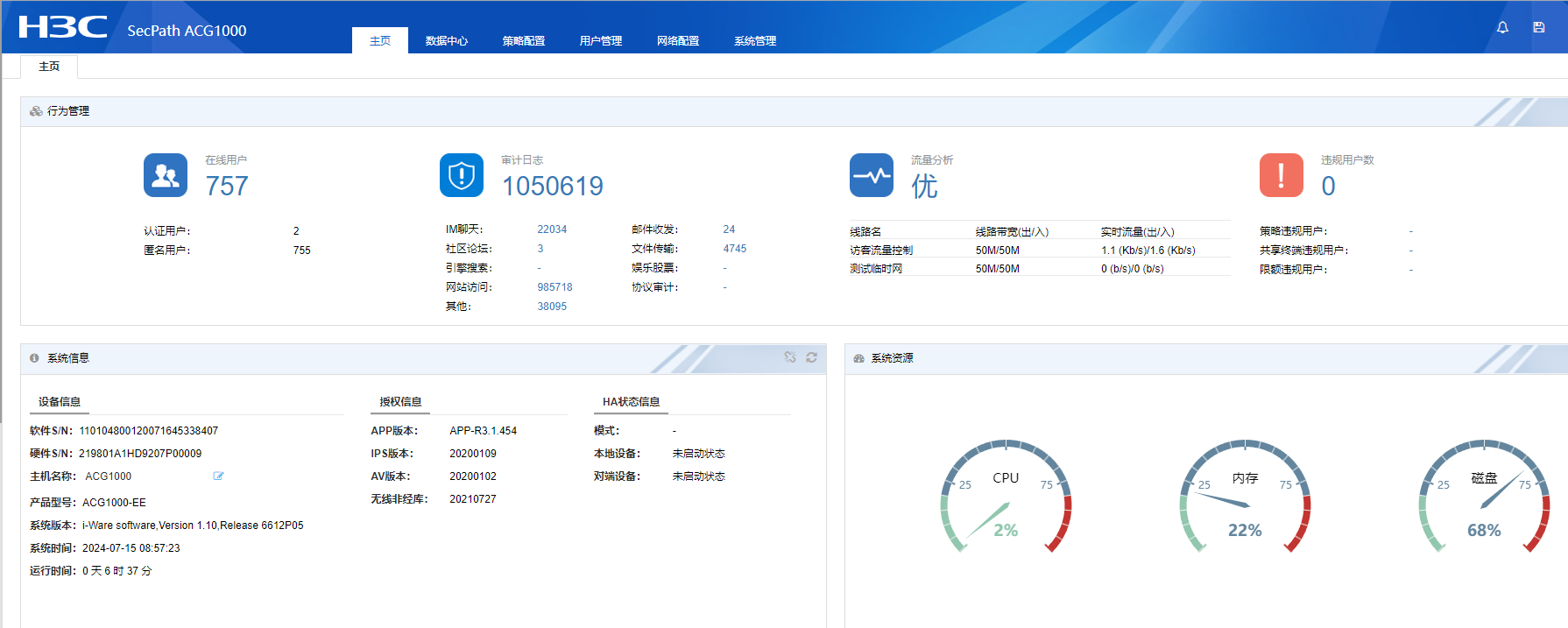This screenshot has height=628, width=1568.
Task: Click the 网站访问 count 985718
Action: [554, 287]
